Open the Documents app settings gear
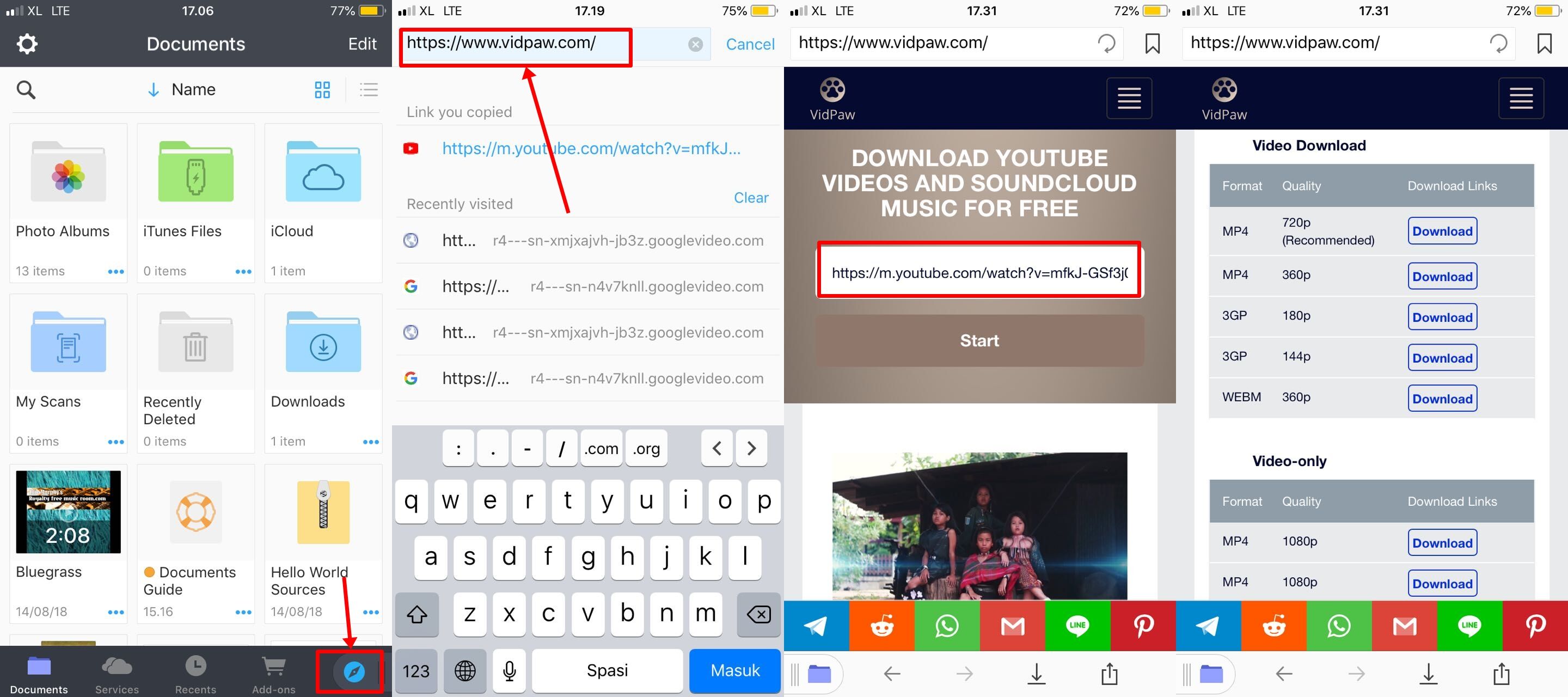1568x697 pixels. (x=27, y=43)
